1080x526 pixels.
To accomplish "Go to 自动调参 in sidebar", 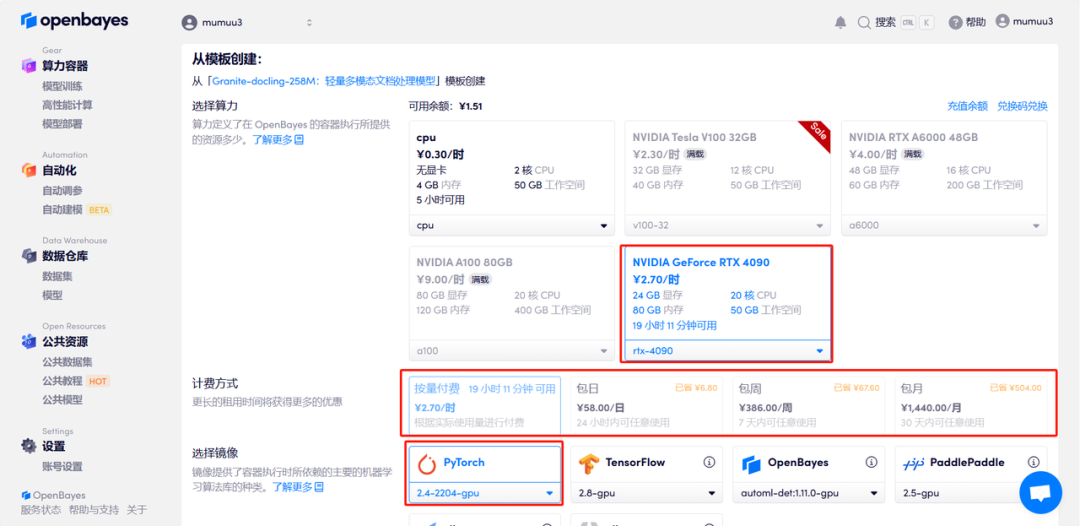I will click(62, 191).
